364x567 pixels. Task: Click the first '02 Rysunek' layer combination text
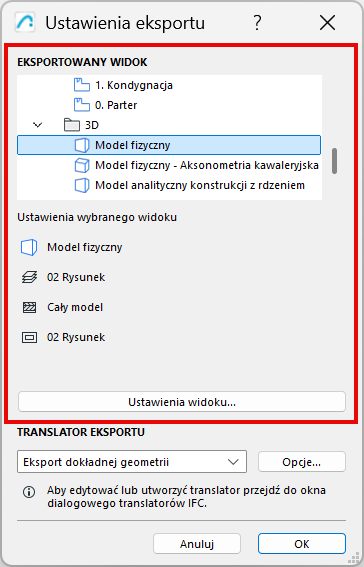tap(76, 277)
